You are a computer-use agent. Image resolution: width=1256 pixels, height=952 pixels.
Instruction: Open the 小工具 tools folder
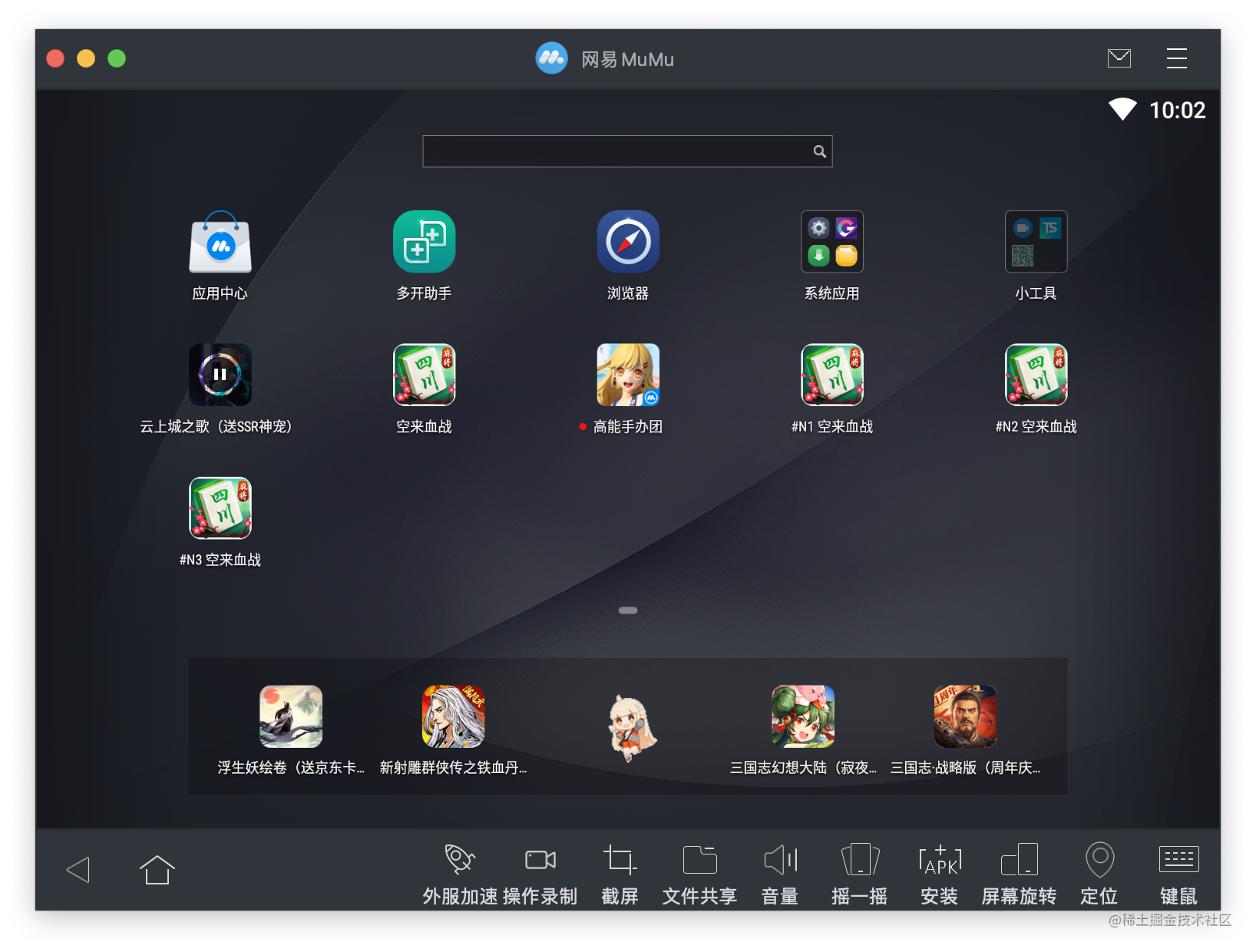(1036, 242)
